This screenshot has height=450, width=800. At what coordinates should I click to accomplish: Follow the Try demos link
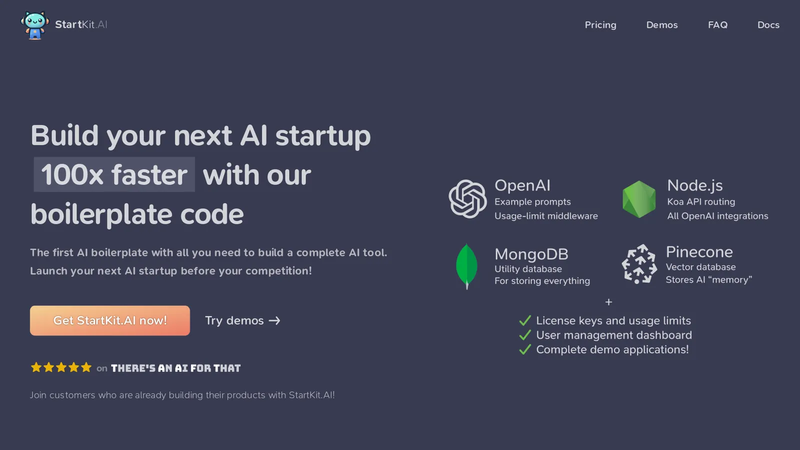coord(242,320)
